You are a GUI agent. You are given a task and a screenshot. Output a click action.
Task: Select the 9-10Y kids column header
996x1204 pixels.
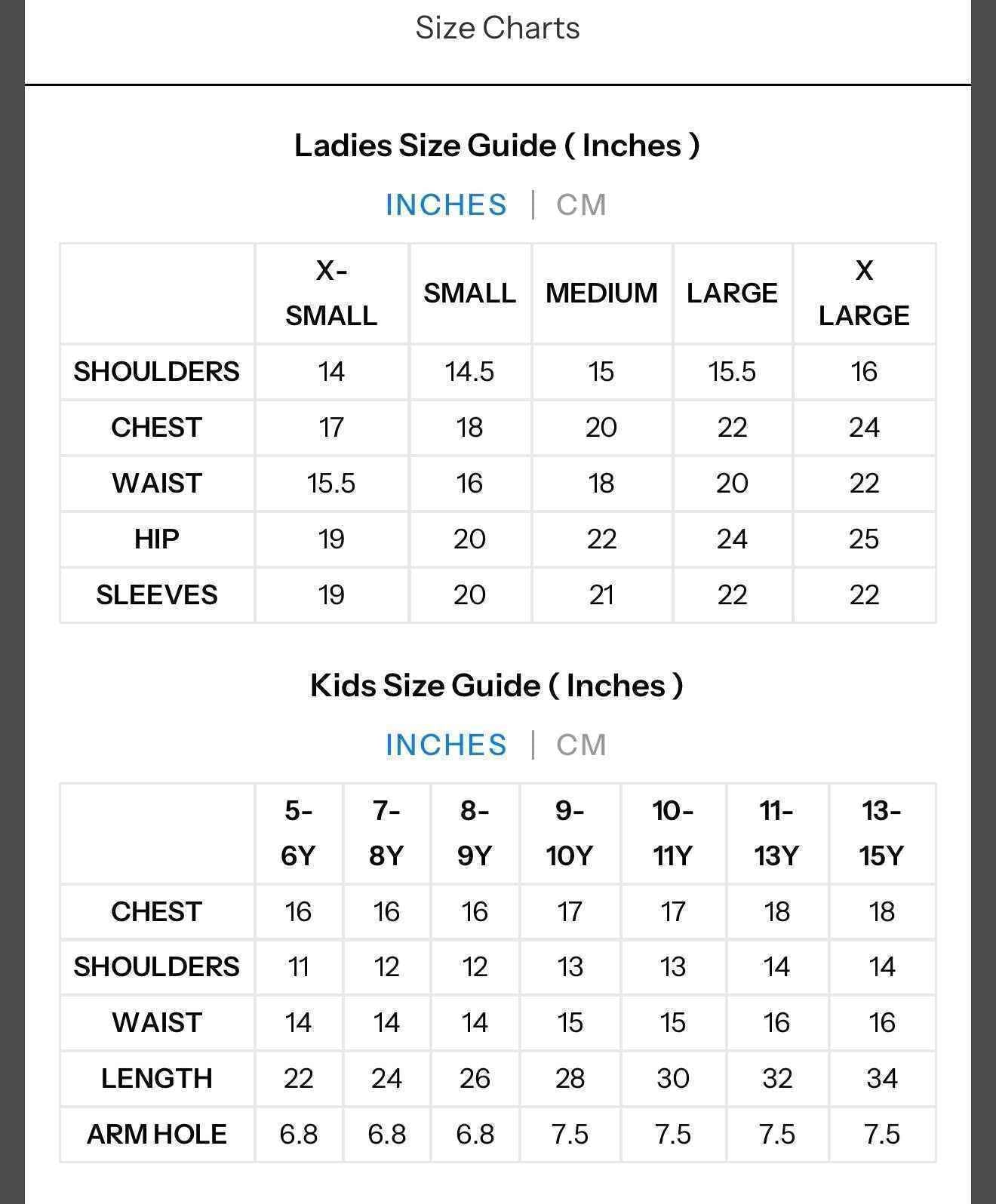[x=570, y=834]
